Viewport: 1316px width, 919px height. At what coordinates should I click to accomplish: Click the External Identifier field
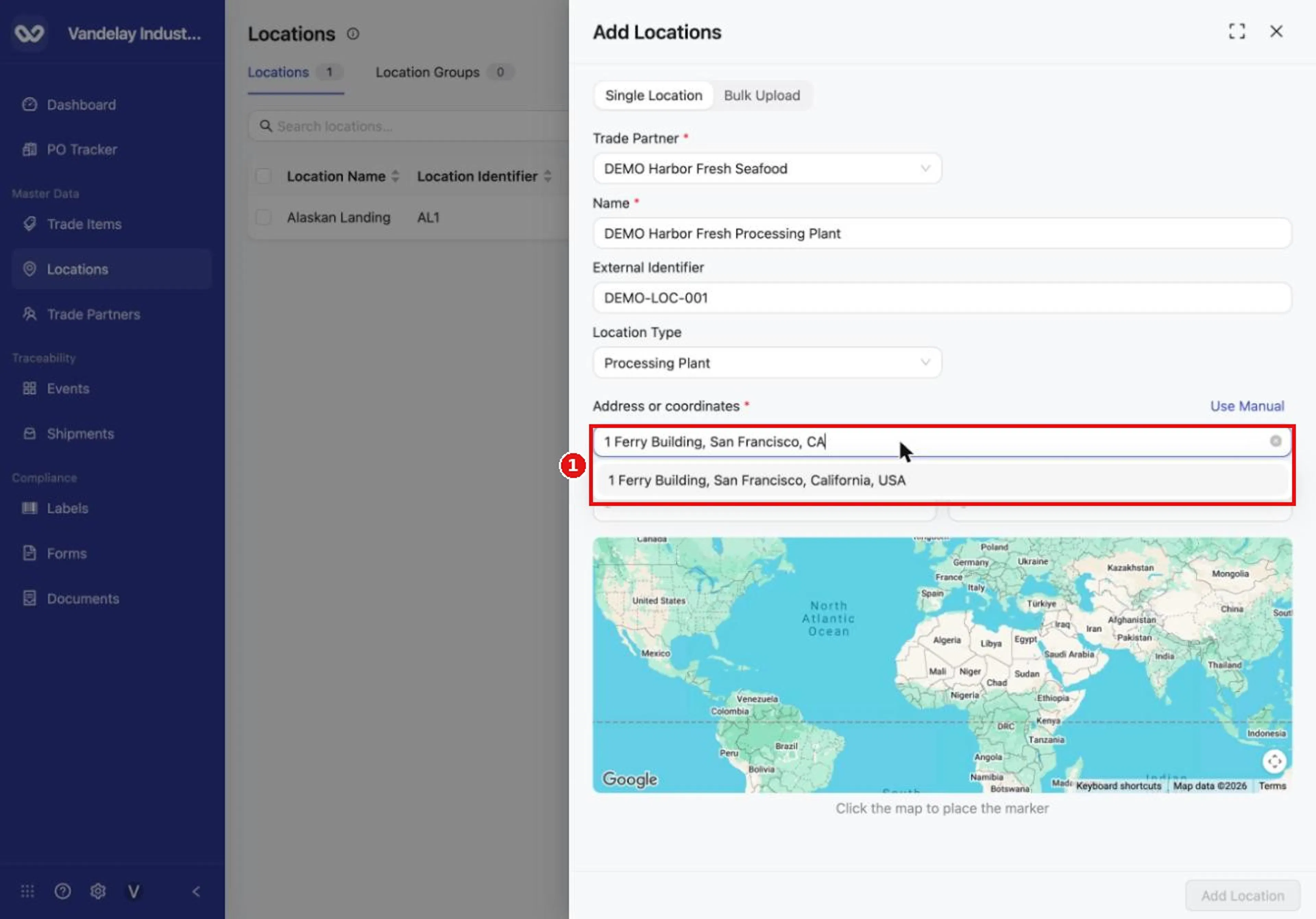coord(942,298)
